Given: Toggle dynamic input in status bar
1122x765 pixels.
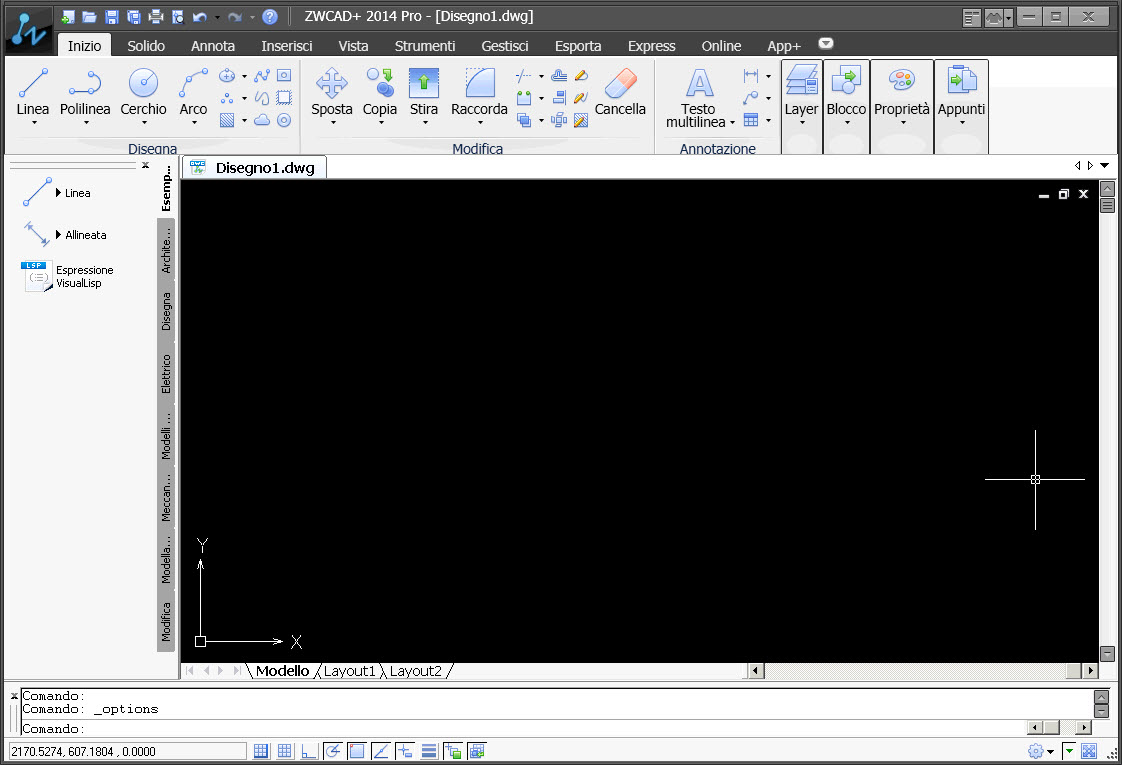Looking at the screenshot, I should [x=404, y=751].
